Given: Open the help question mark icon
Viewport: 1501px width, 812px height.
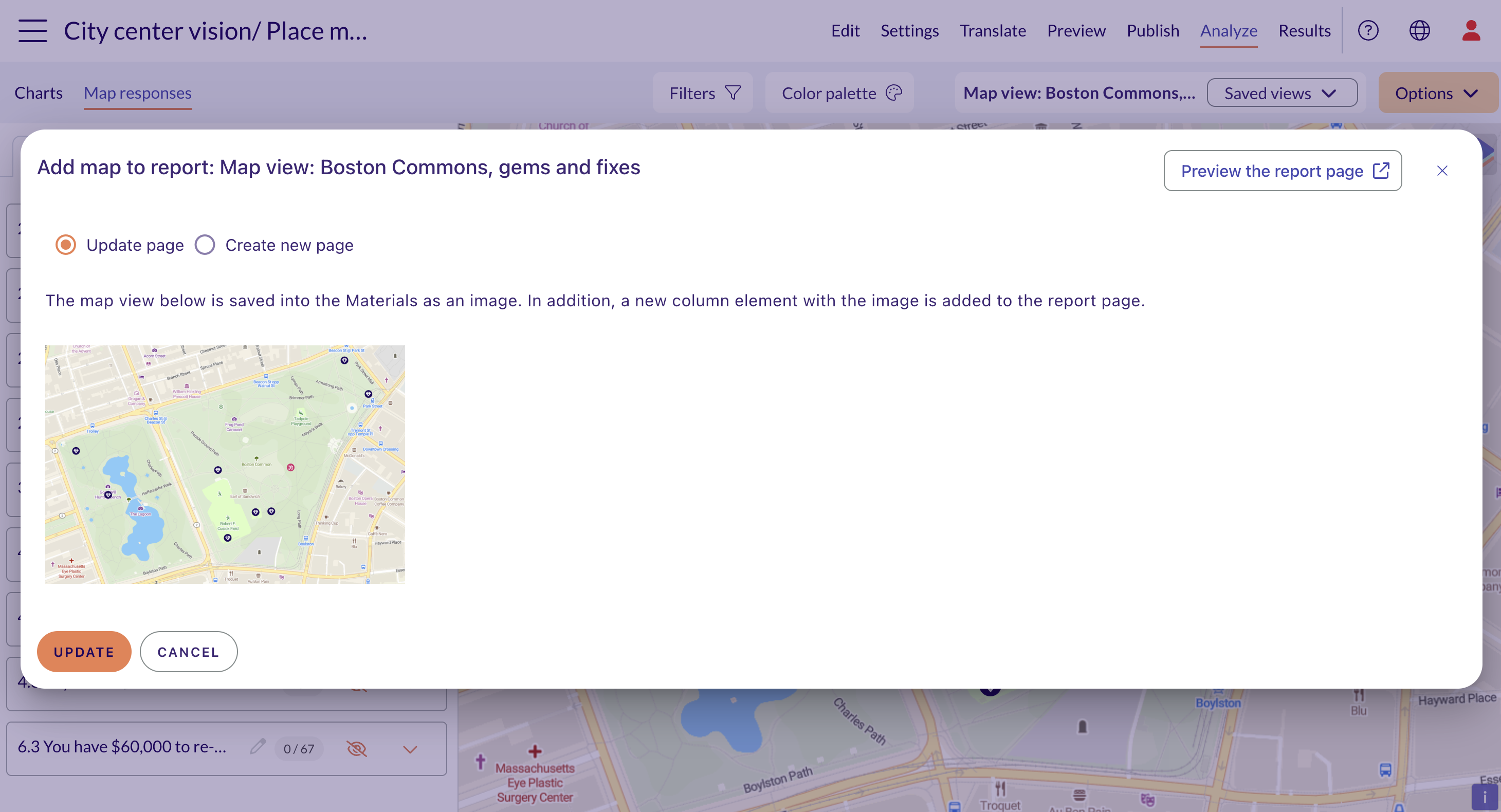Looking at the screenshot, I should coord(1368,30).
